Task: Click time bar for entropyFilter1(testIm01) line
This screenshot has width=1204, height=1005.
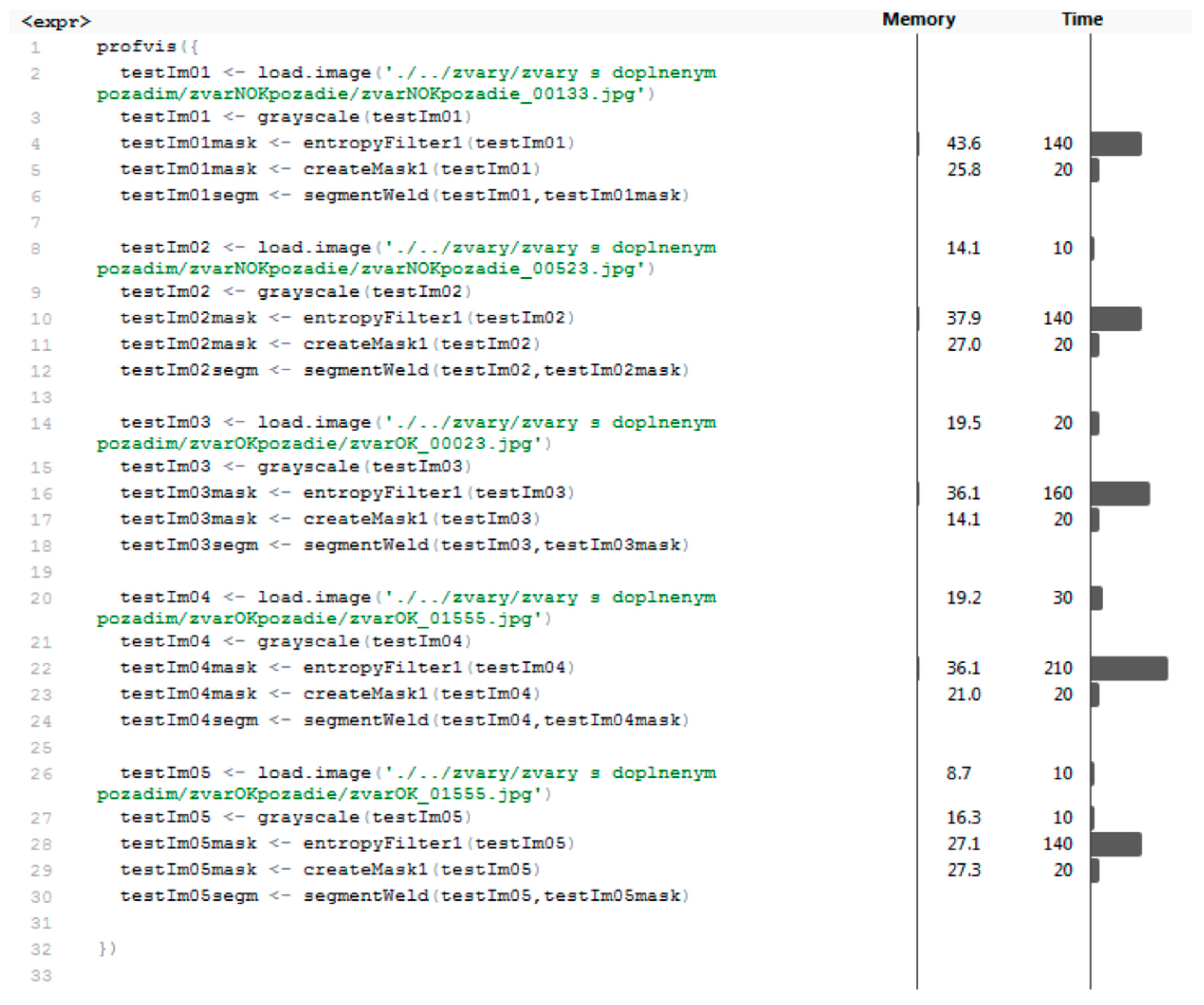Action: click(1116, 144)
